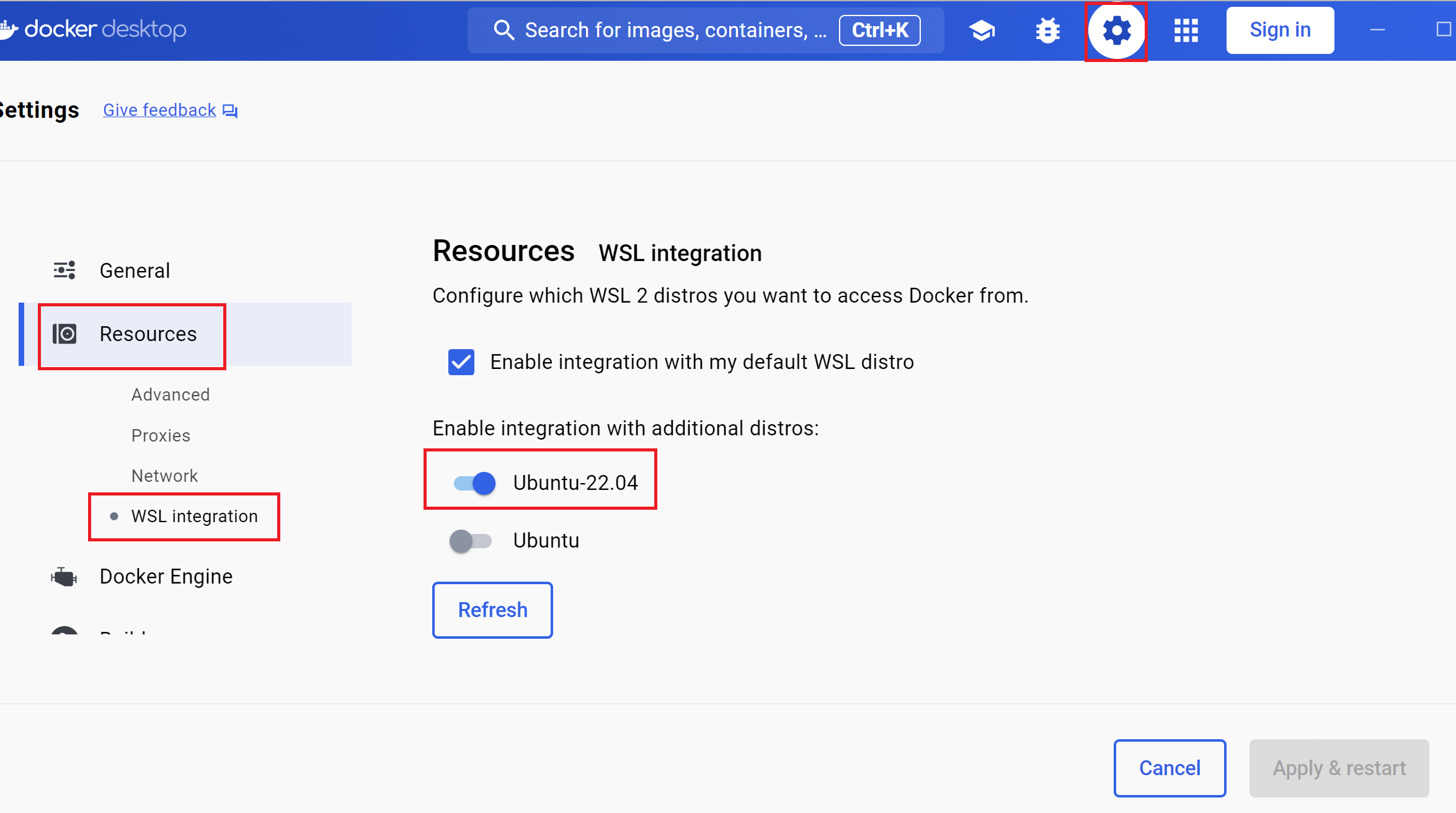Click the General sliders icon
Viewport: 1456px width, 813px height.
64,270
